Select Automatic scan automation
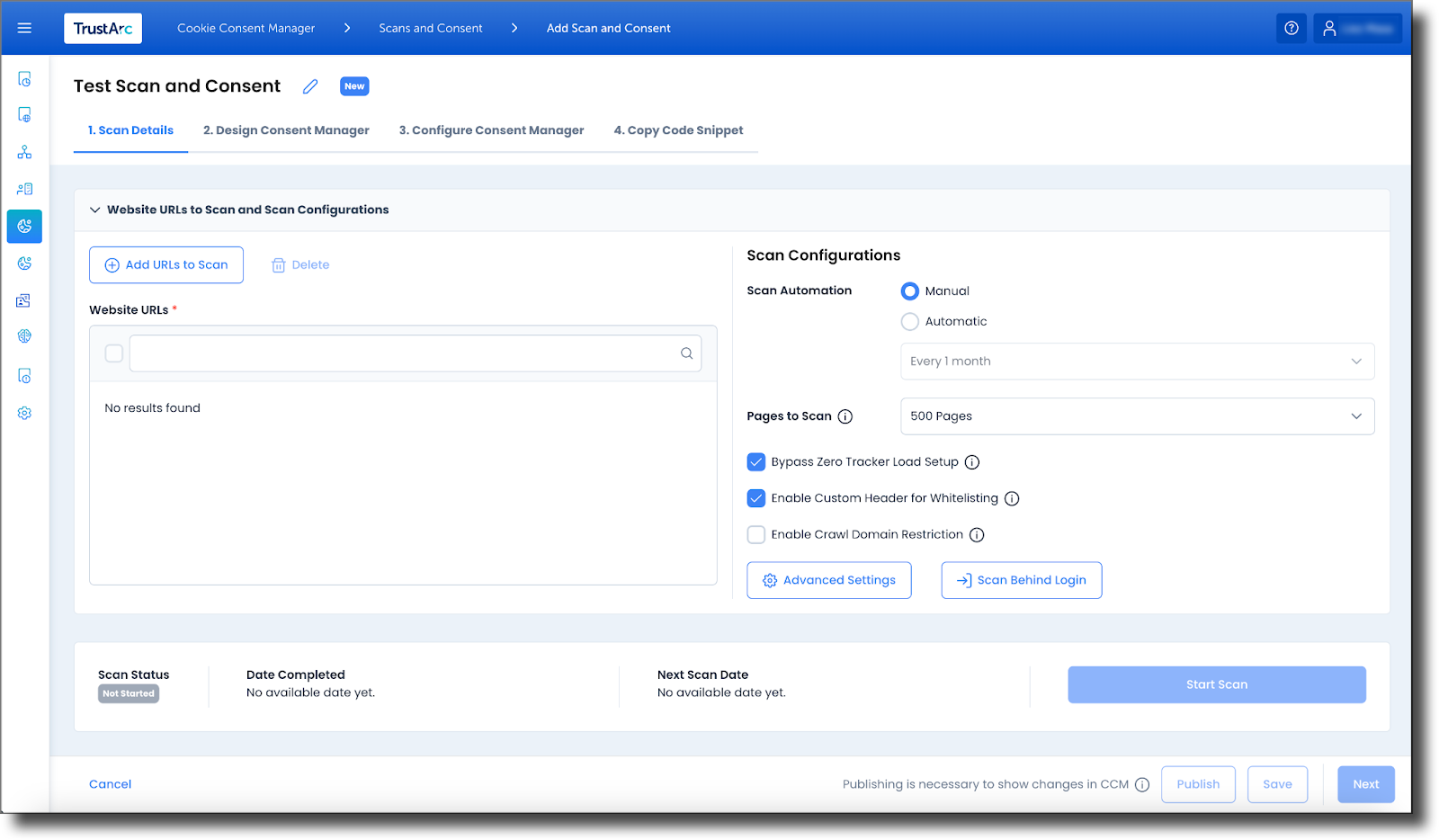The height and width of the screenshot is (840, 1439). coord(909,321)
